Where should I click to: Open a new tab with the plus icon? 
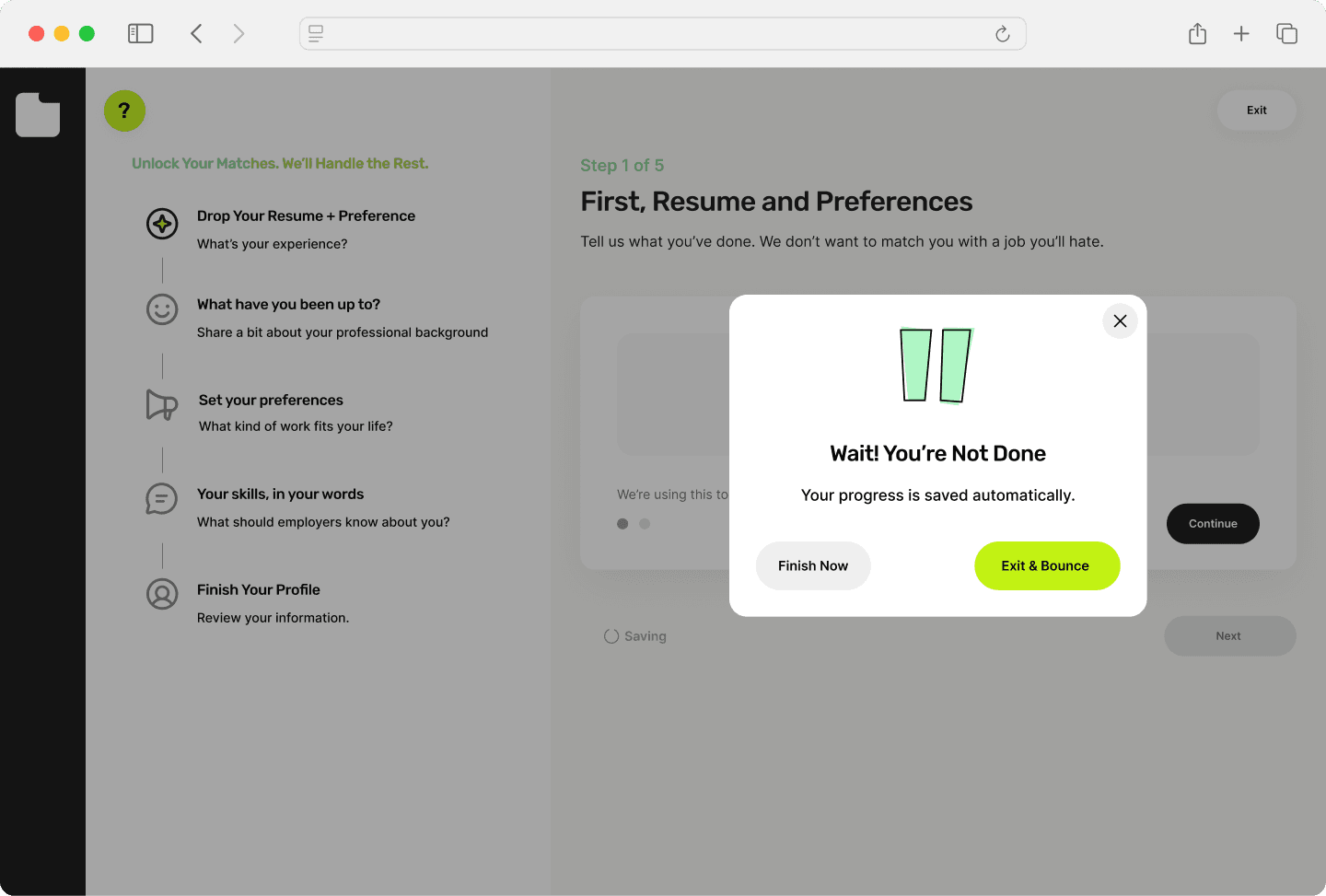coord(1241,34)
